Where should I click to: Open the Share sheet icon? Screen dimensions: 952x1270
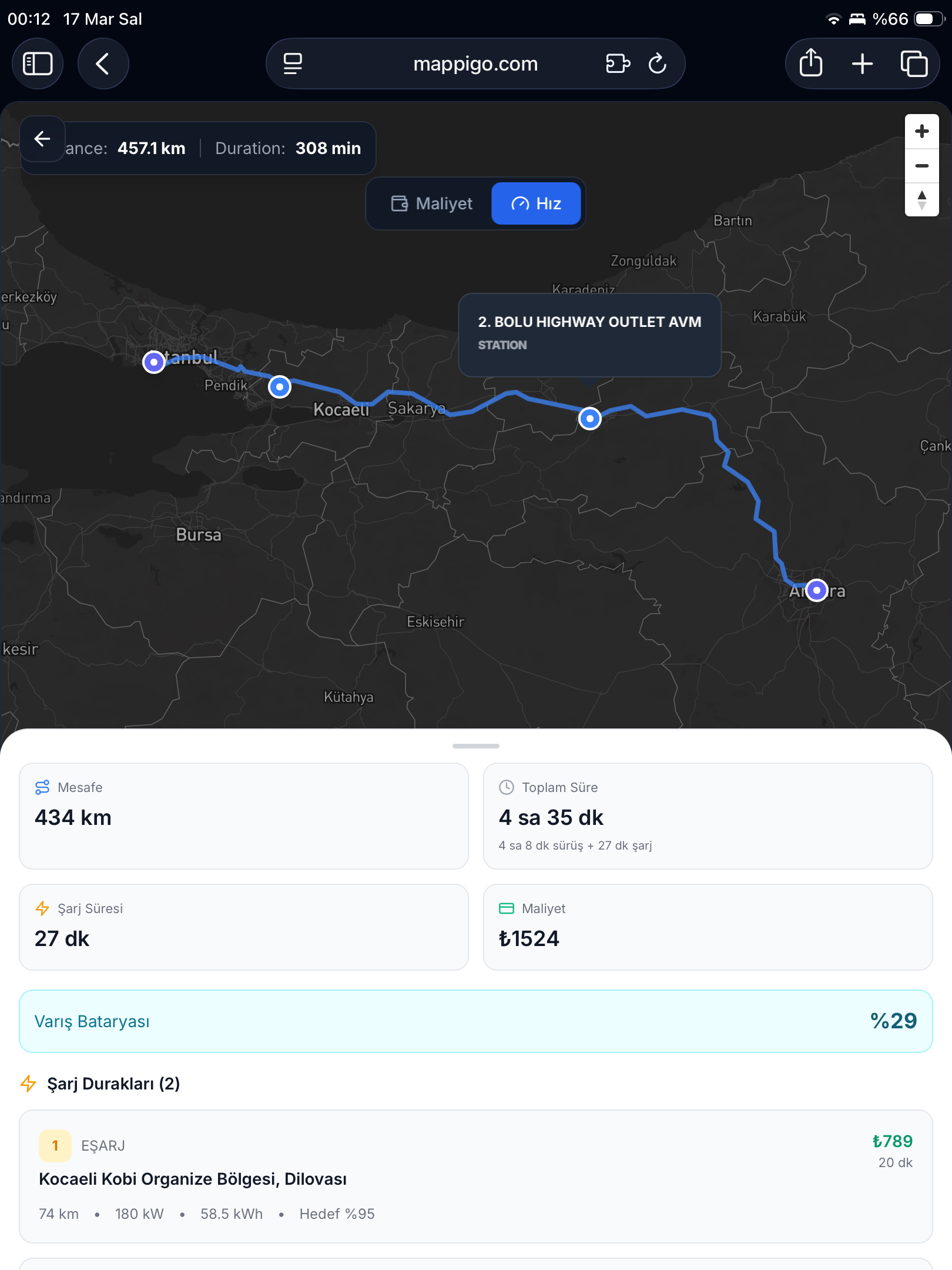[810, 63]
